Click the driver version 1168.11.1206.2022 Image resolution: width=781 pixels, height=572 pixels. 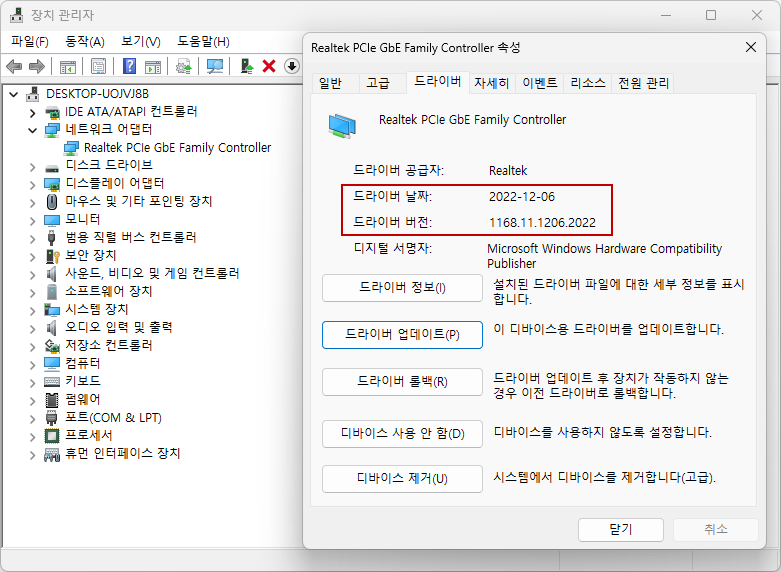[542, 223]
